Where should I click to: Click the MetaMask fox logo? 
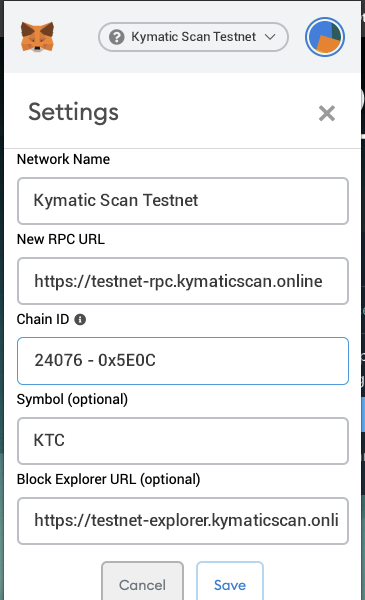click(37, 37)
